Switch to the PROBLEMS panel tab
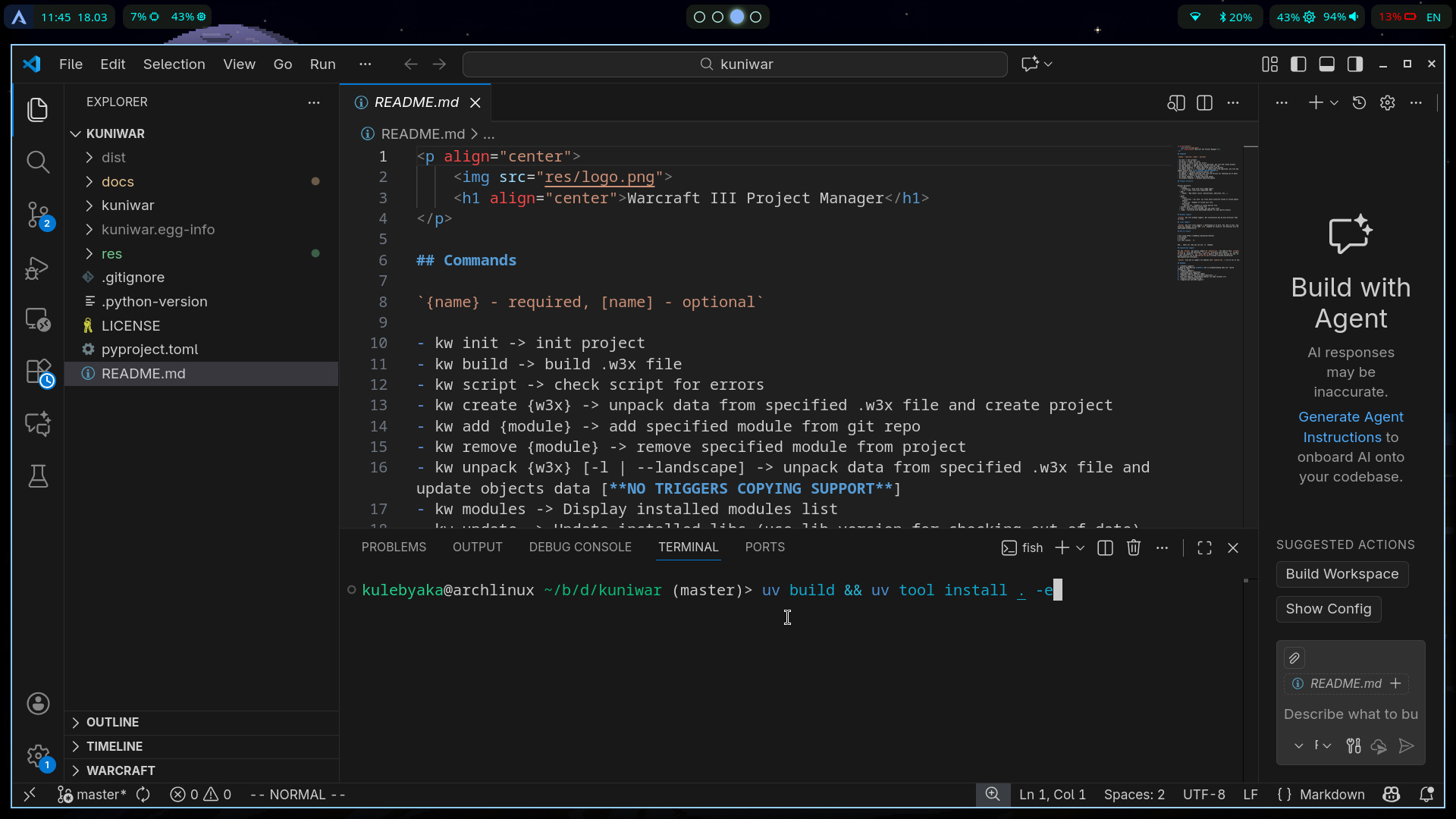This screenshot has width=1456, height=819. [x=393, y=547]
